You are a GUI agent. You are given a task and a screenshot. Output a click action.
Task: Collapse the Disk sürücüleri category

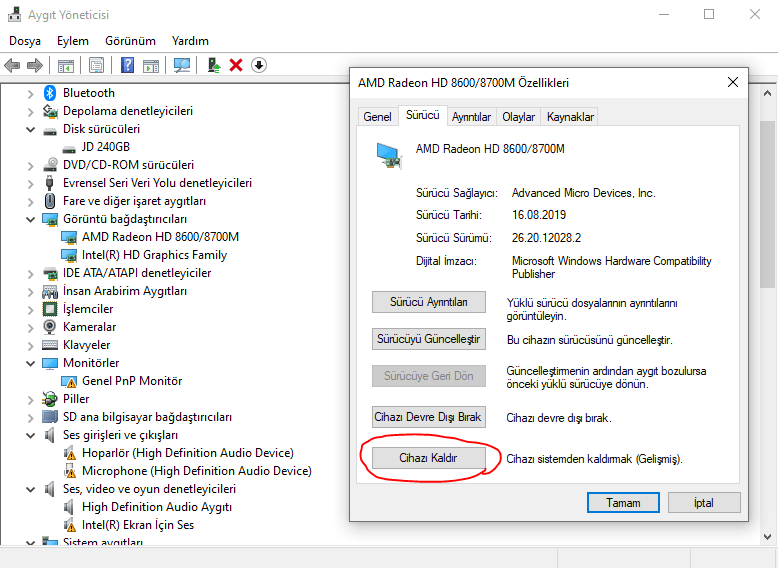[30, 129]
